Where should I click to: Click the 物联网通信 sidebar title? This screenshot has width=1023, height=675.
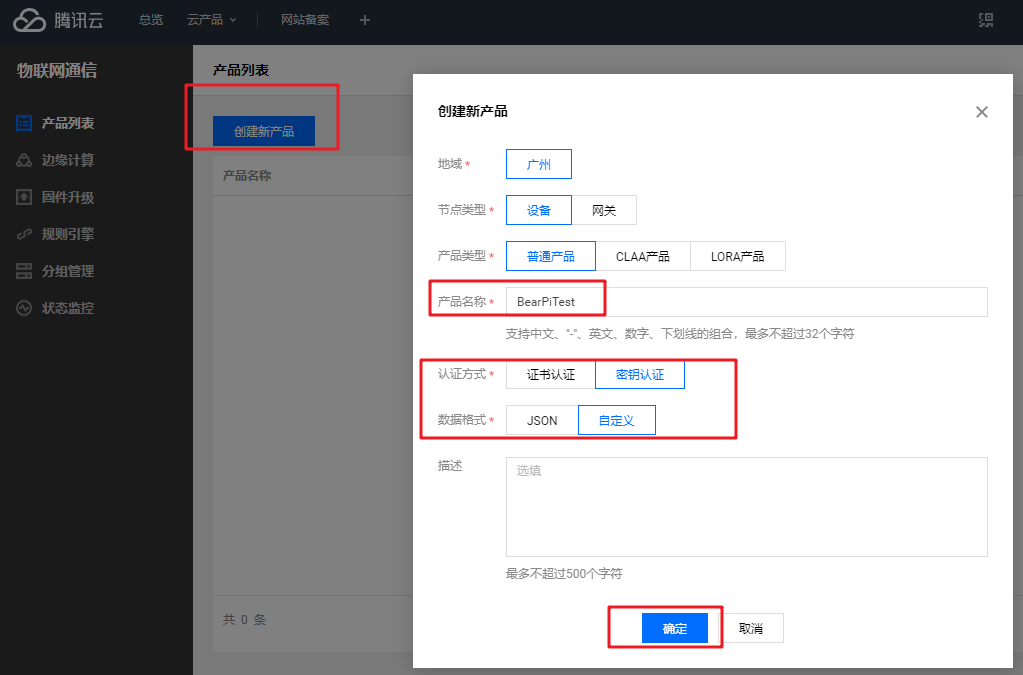pyautogui.click(x=57, y=70)
